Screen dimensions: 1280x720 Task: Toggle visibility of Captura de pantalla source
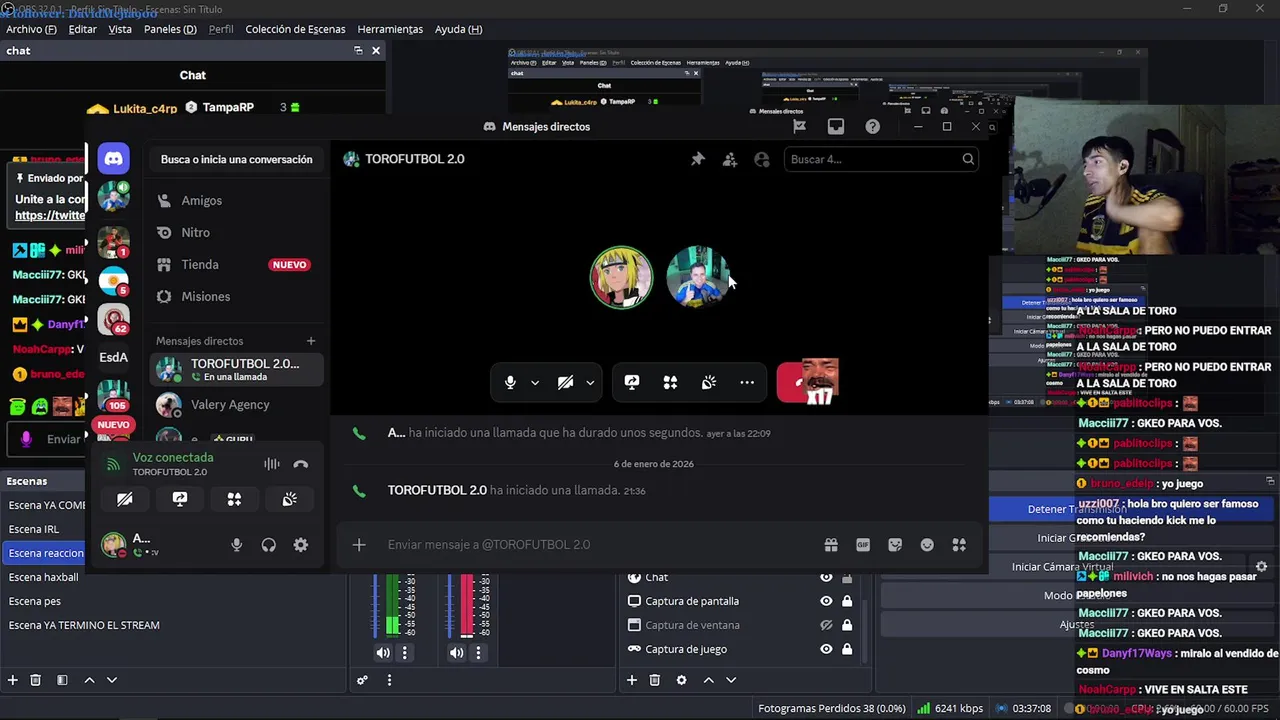[826, 601]
